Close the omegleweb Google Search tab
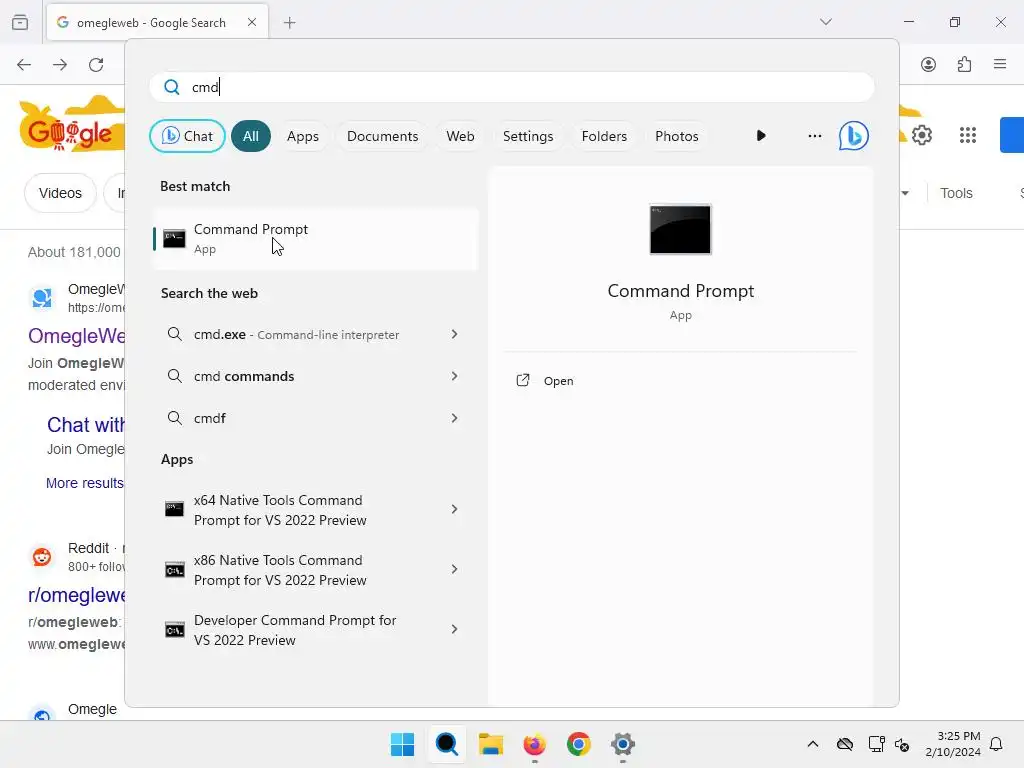This screenshot has width=1024, height=768. click(252, 22)
